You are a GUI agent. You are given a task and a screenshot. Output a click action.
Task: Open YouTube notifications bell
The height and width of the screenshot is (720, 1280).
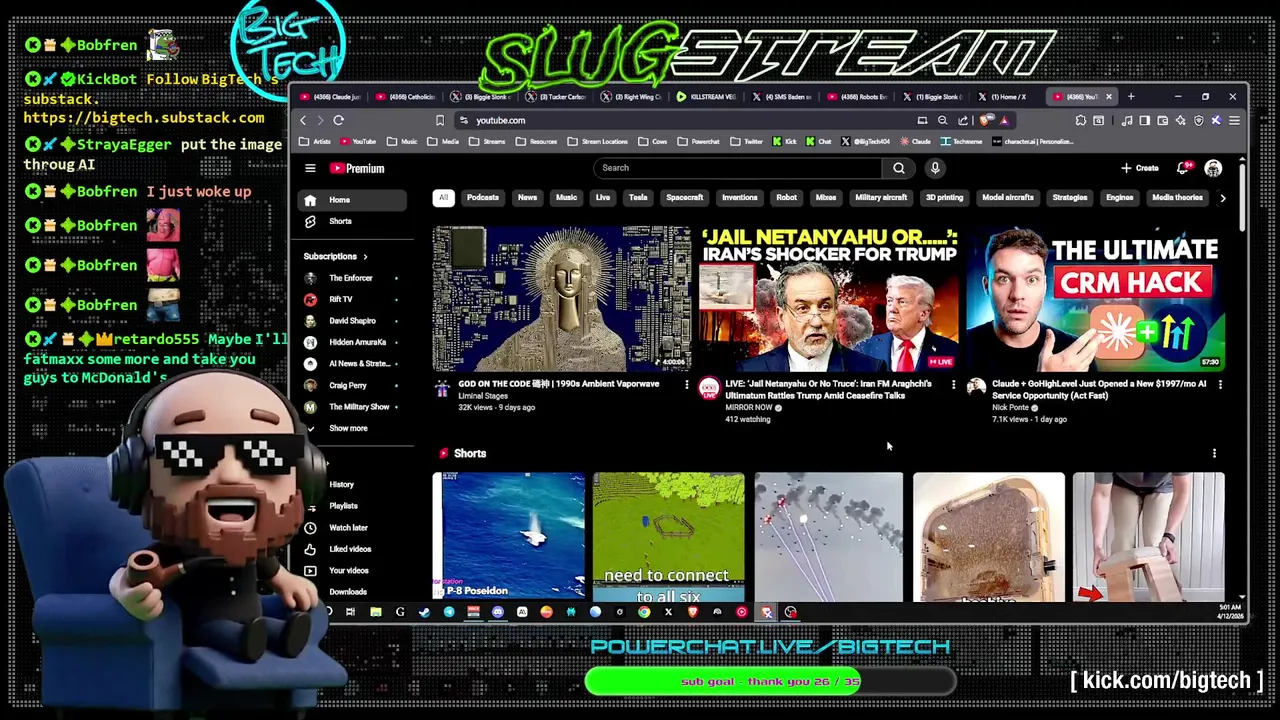pos(1184,168)
